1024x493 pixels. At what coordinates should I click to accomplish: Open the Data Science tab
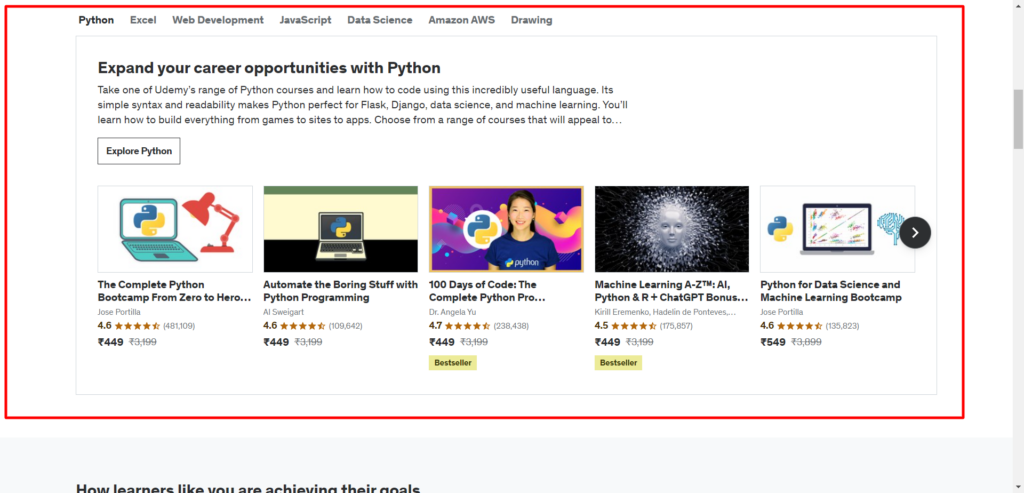point(380,20)
